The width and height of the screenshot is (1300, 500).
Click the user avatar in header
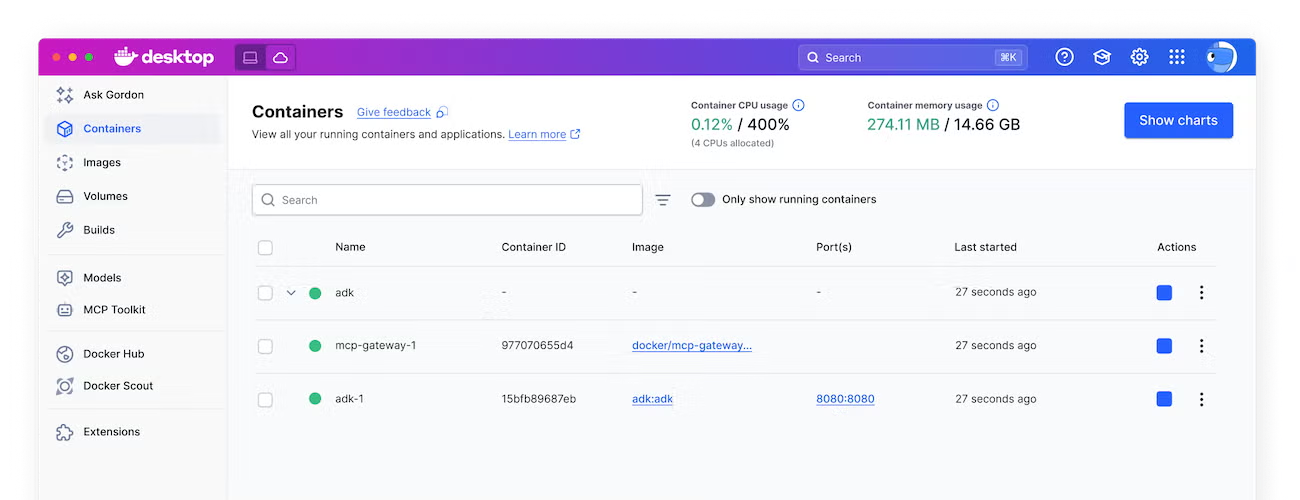(x=1221, y=57)
